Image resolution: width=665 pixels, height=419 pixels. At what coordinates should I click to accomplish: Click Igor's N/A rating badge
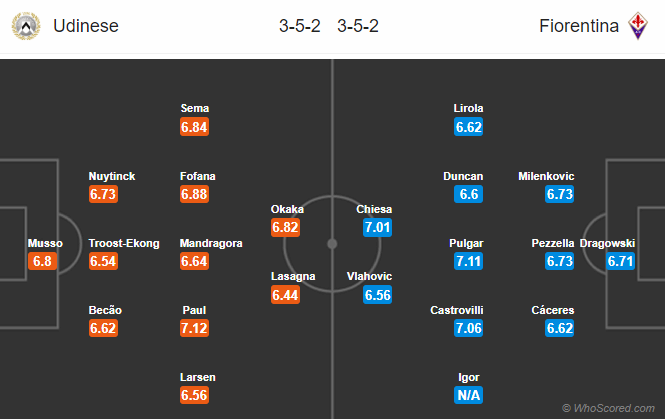tap(468, 395)
